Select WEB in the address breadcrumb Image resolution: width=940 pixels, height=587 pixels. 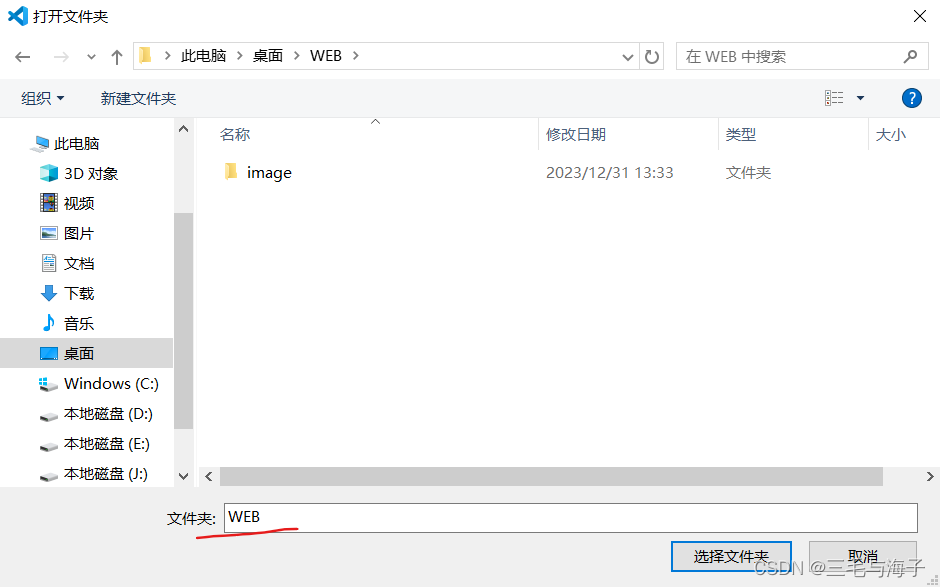(x=326, y=56)
